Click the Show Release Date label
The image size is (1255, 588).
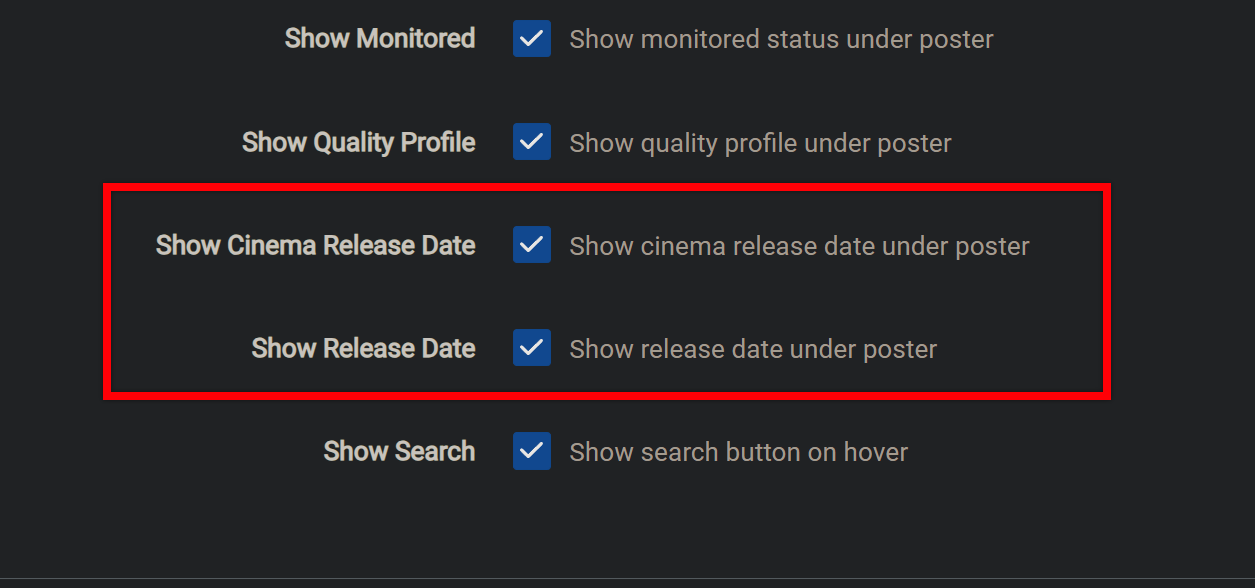363,348
